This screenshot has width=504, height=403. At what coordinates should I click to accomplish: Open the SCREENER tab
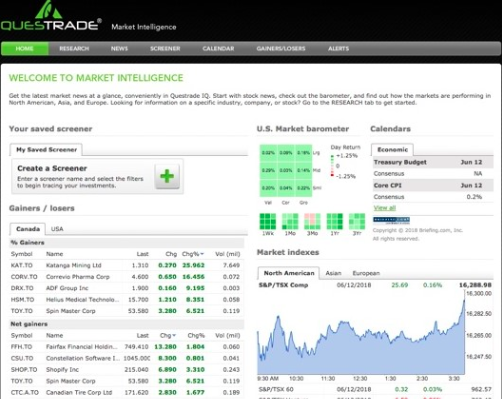165,49
